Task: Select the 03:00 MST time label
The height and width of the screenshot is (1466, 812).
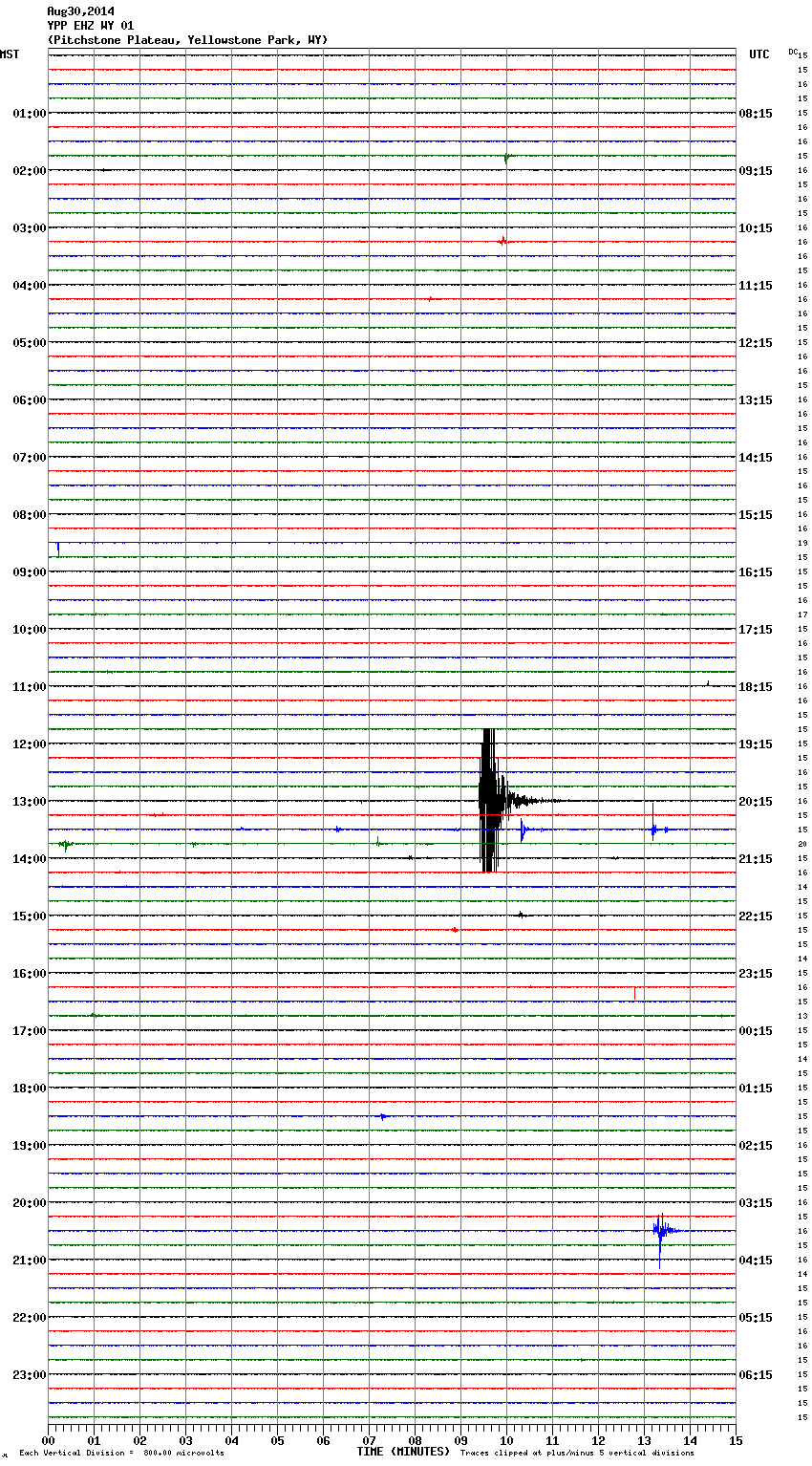Action: [x=29, y=228]
